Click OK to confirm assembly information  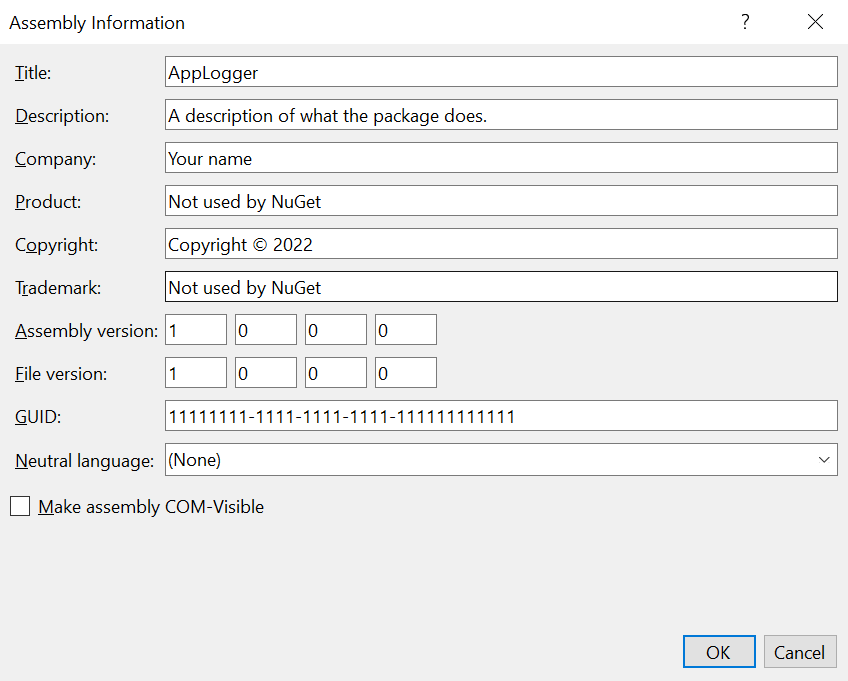(x=719, y=651)
